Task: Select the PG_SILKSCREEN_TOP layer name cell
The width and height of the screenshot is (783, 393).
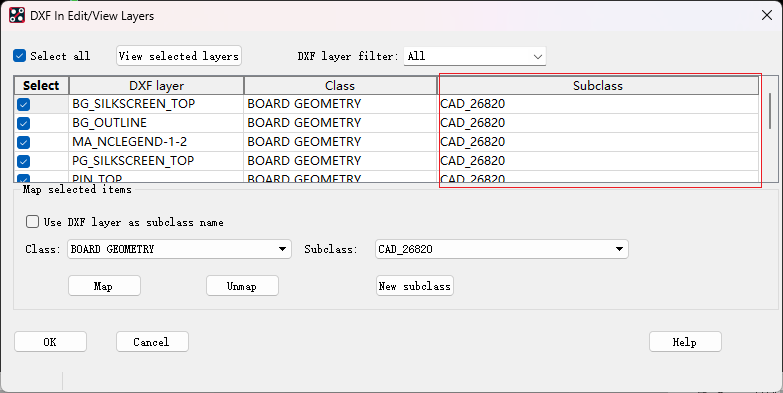Action: 156,161
